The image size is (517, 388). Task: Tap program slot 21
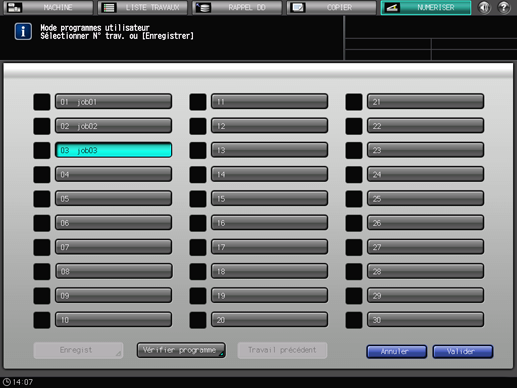pyautogui.click(x=425, y=102)
